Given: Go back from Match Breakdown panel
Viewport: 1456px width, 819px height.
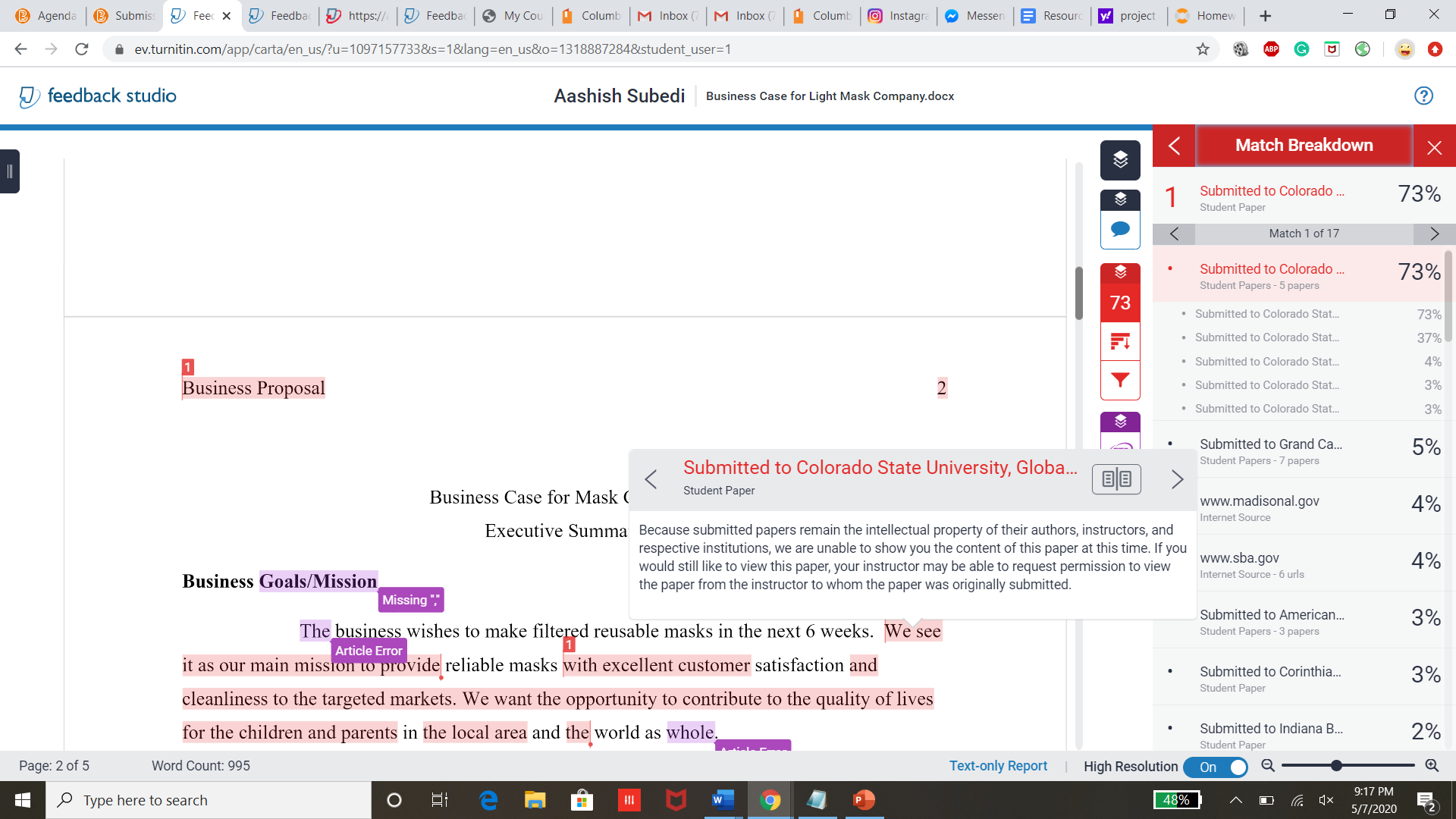Looking at the screenshot, I should pos(1174,146).
